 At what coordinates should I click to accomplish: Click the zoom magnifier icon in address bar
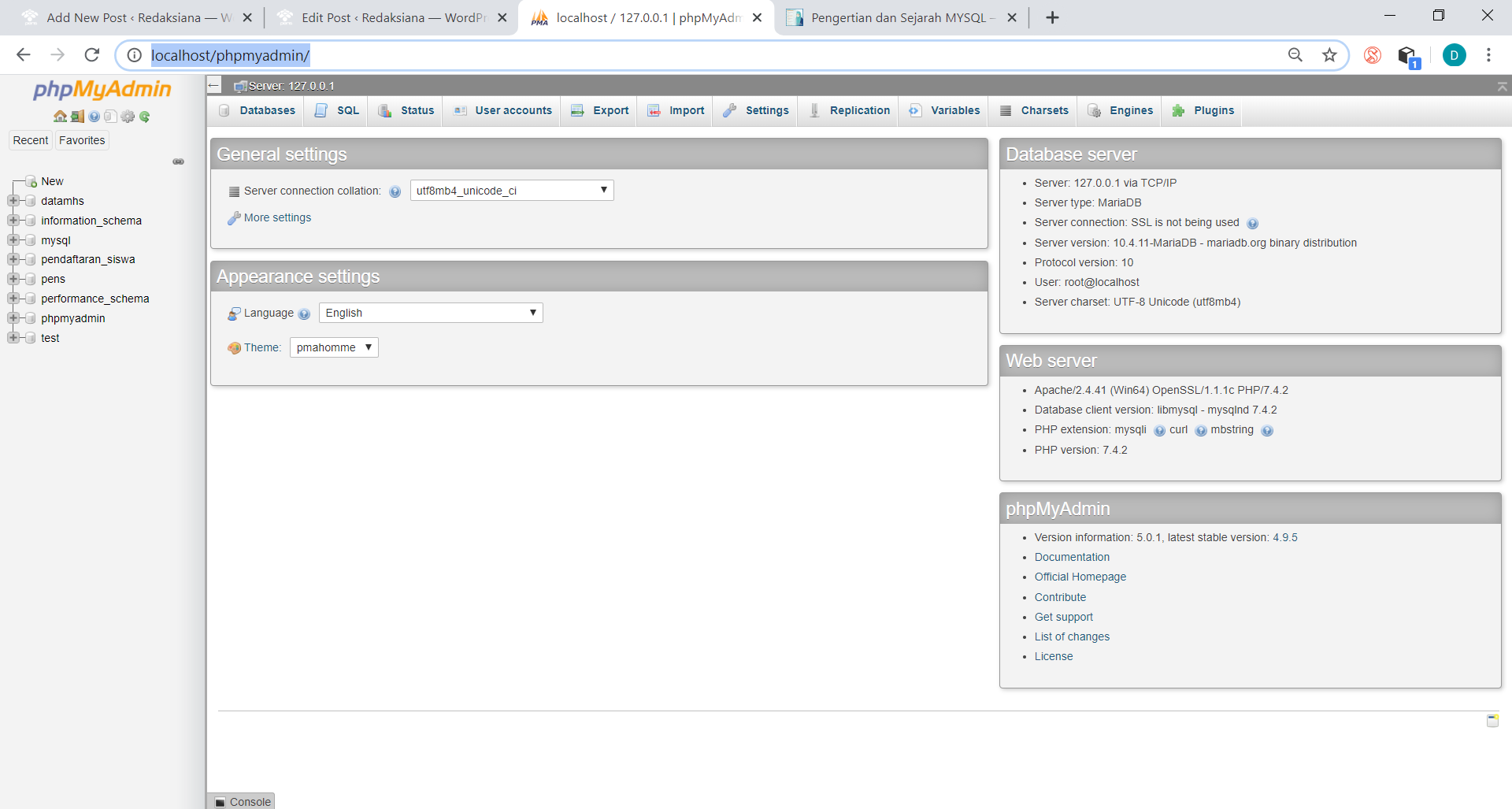pyautogui.click(x=1295, y=55)
